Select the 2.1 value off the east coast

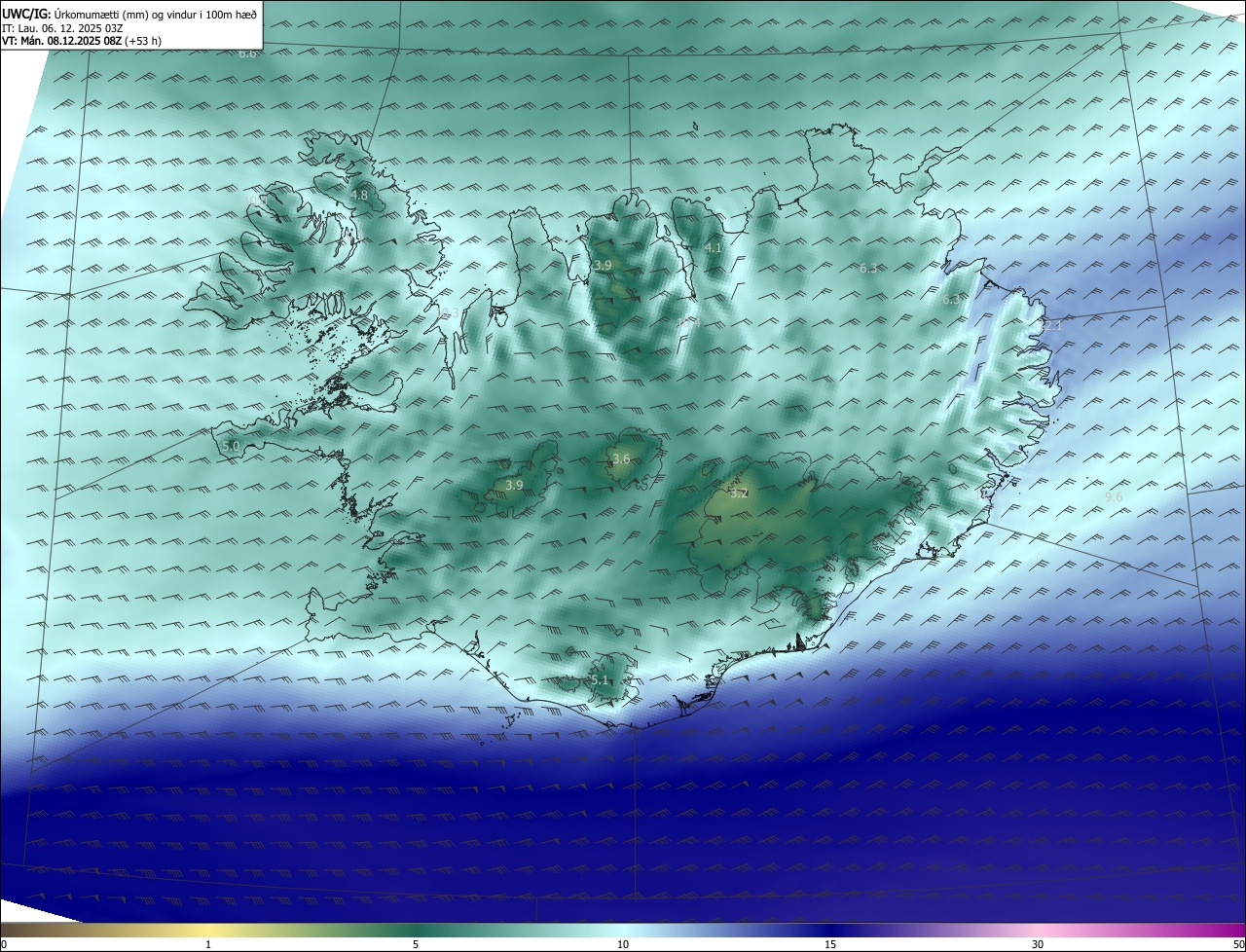tap(1053, 325)
